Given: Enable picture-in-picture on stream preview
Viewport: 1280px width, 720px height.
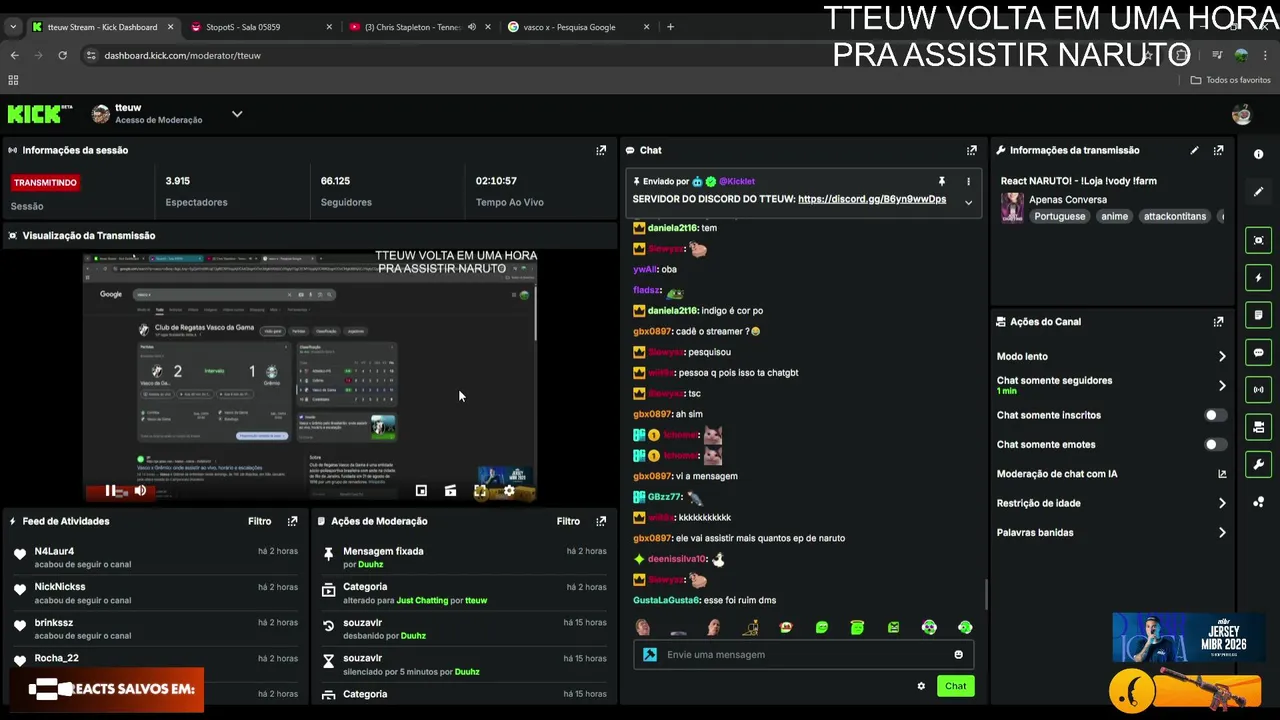Looking at the screenshot, I should [421, 490].
